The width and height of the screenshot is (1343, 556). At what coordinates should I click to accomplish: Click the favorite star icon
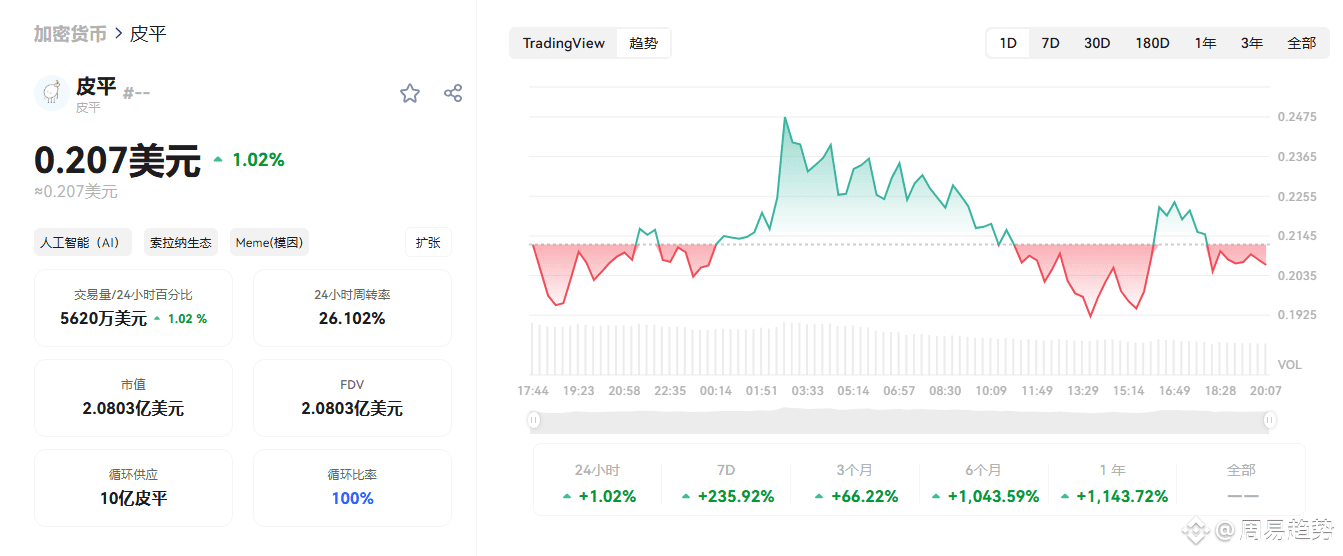[410, 93]
